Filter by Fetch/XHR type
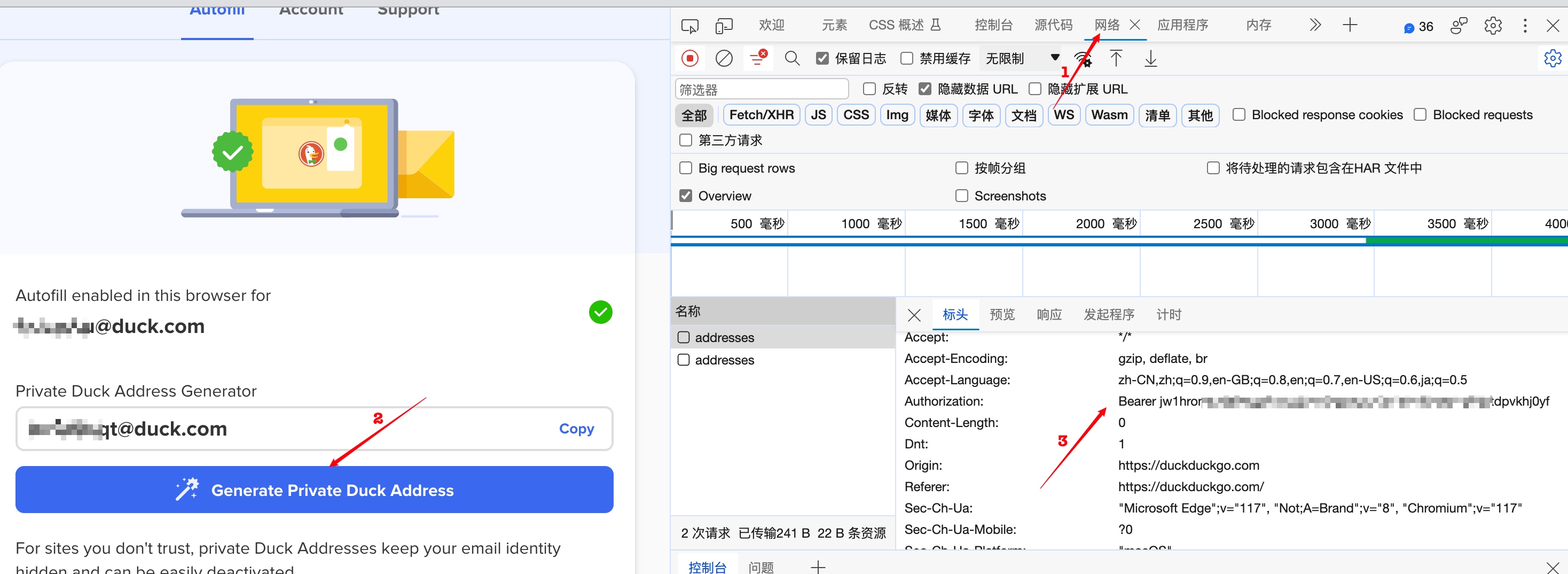Viewport: 1568px width, 574px height. [761, 115]
